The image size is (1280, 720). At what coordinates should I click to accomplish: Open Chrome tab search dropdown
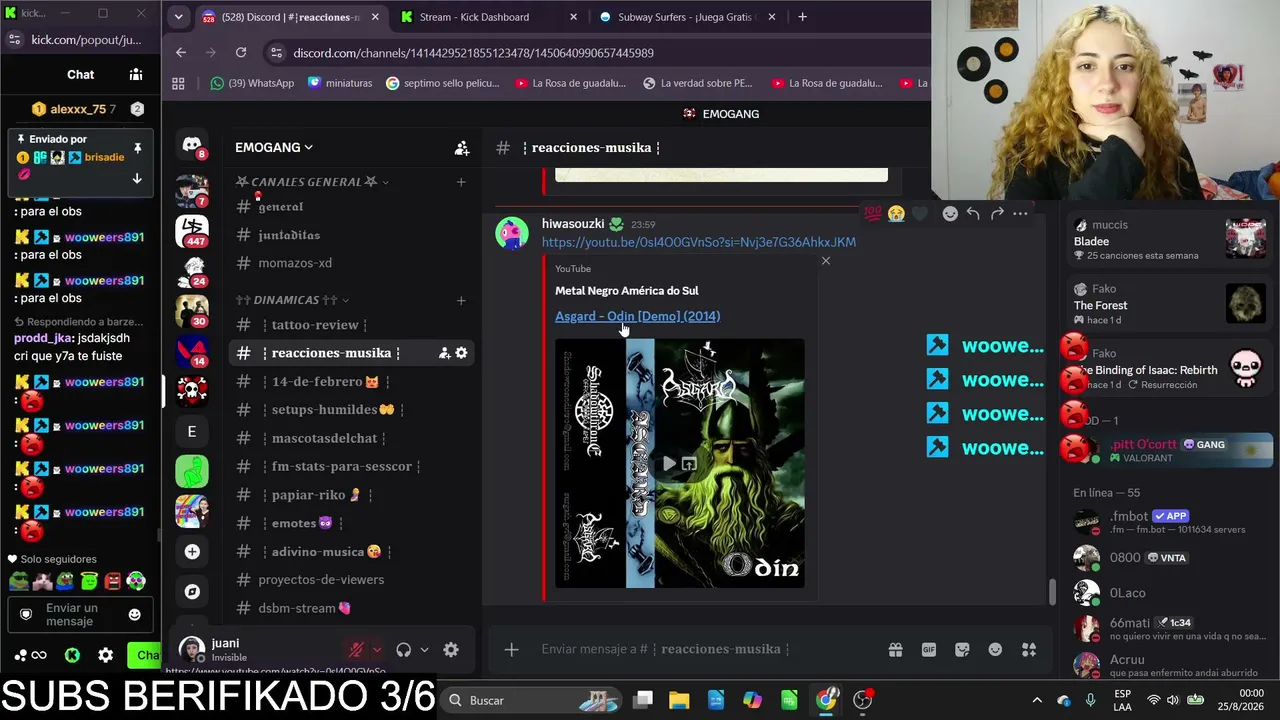178,17
